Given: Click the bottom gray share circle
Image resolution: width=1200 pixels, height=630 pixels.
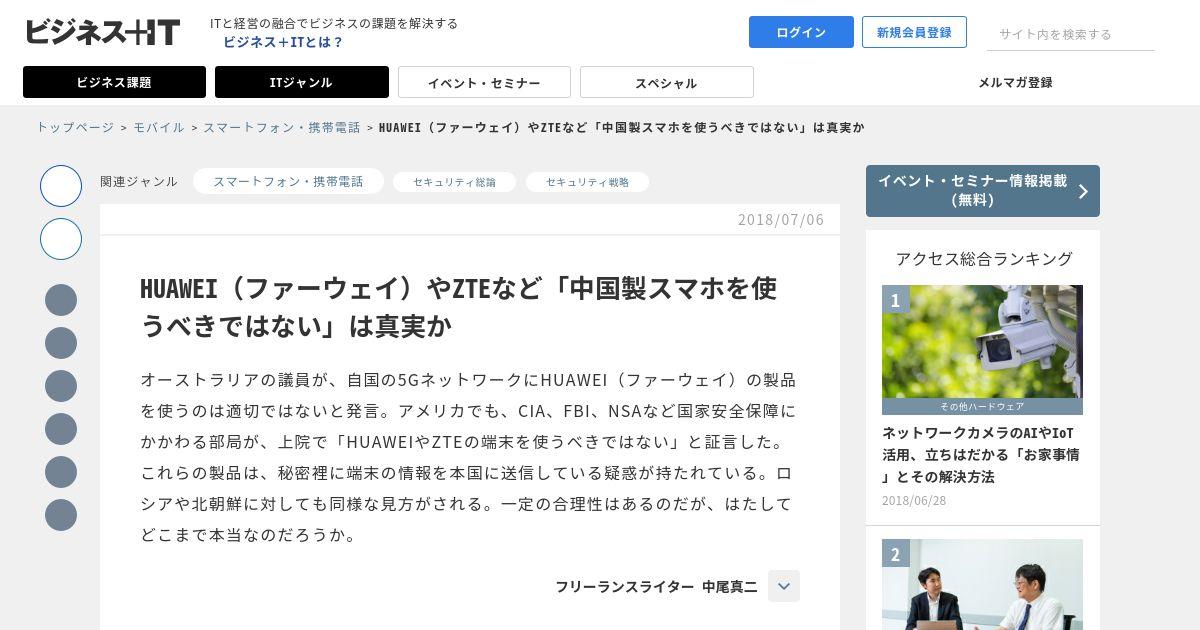Looking at the screenshot, I should coord(61,515).
